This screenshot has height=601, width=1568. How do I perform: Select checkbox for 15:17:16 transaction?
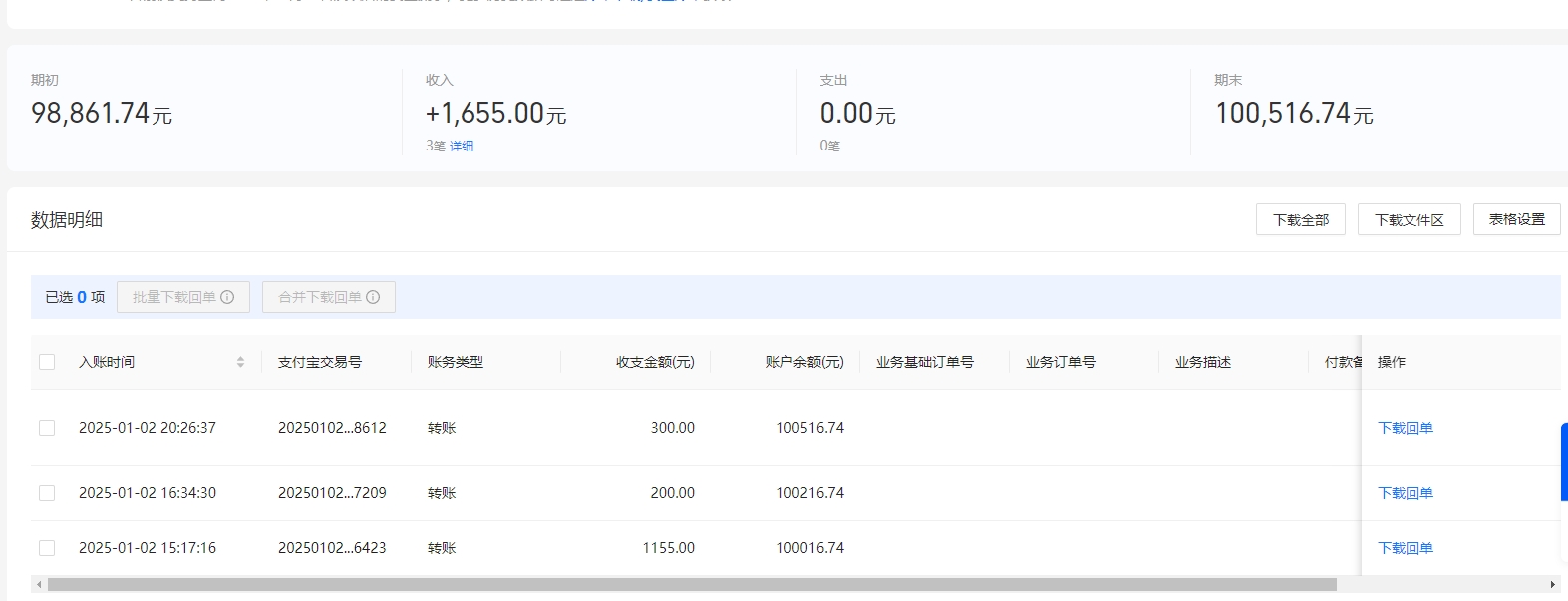coord(47,548)
